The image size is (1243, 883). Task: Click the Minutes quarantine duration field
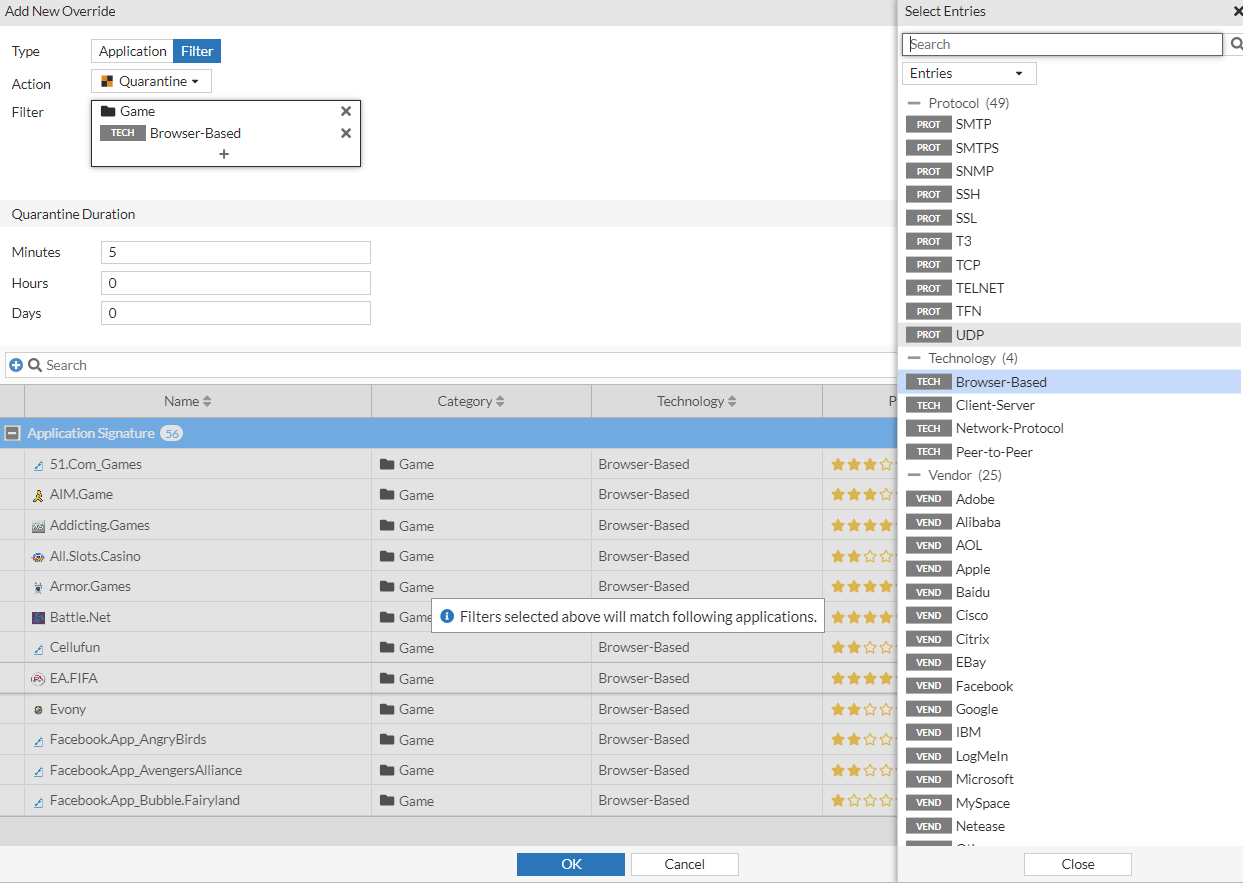point(235,252)
